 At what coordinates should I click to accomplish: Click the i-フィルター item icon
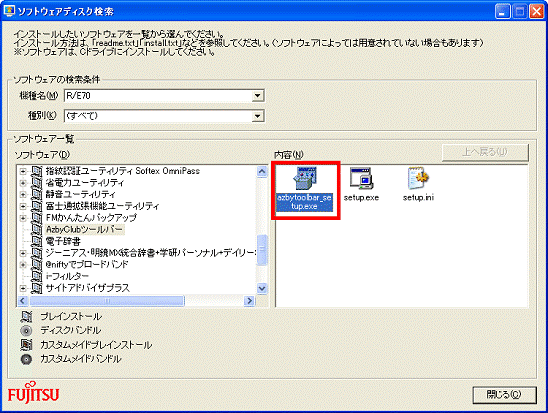click(x=37, y=276)
